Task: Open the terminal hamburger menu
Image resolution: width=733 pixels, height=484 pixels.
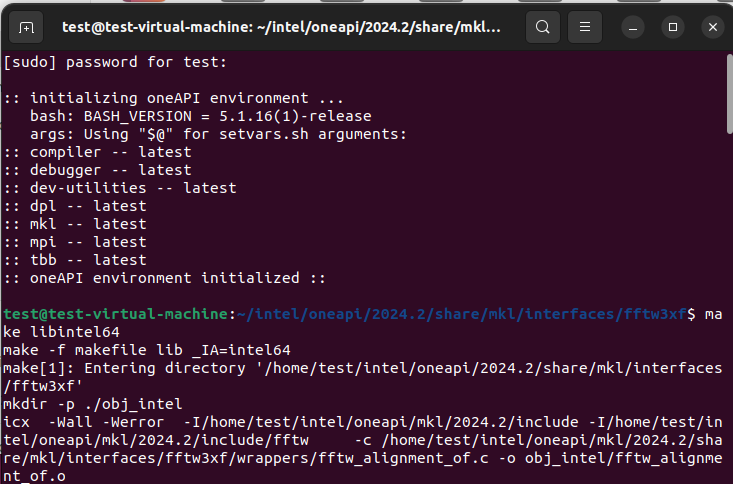Action: tap(585, 27)
